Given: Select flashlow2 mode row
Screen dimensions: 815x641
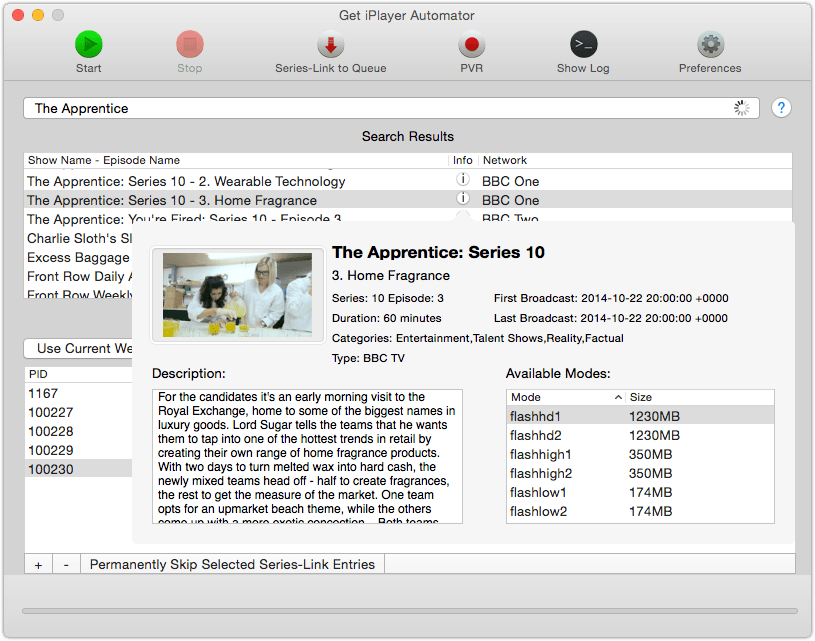Looking at the screenshot, I should pyautogui.click(x=640, y=512).
